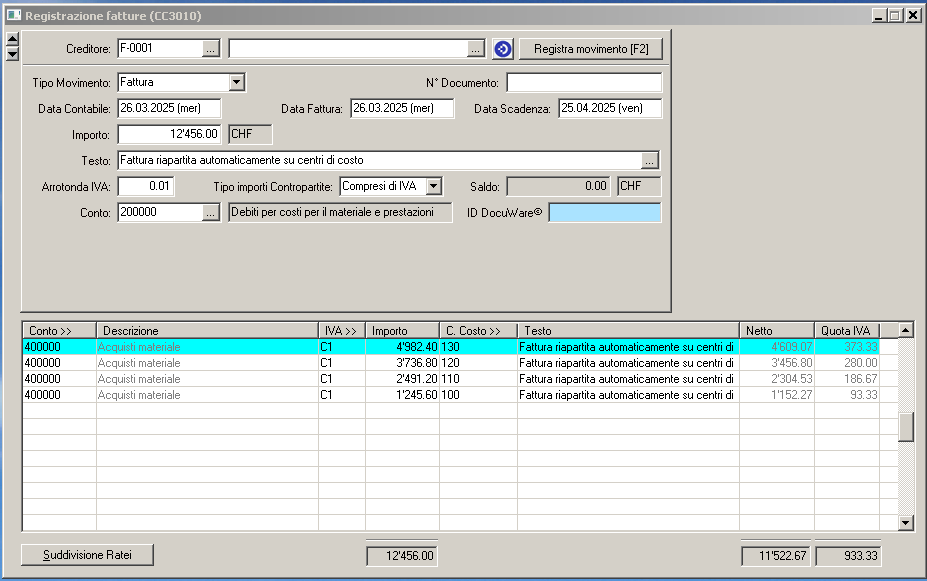Expand Tipo importi Contropartite dropdown
The height and width of the screenshot is (581, 927).
[x=433, y=186]
